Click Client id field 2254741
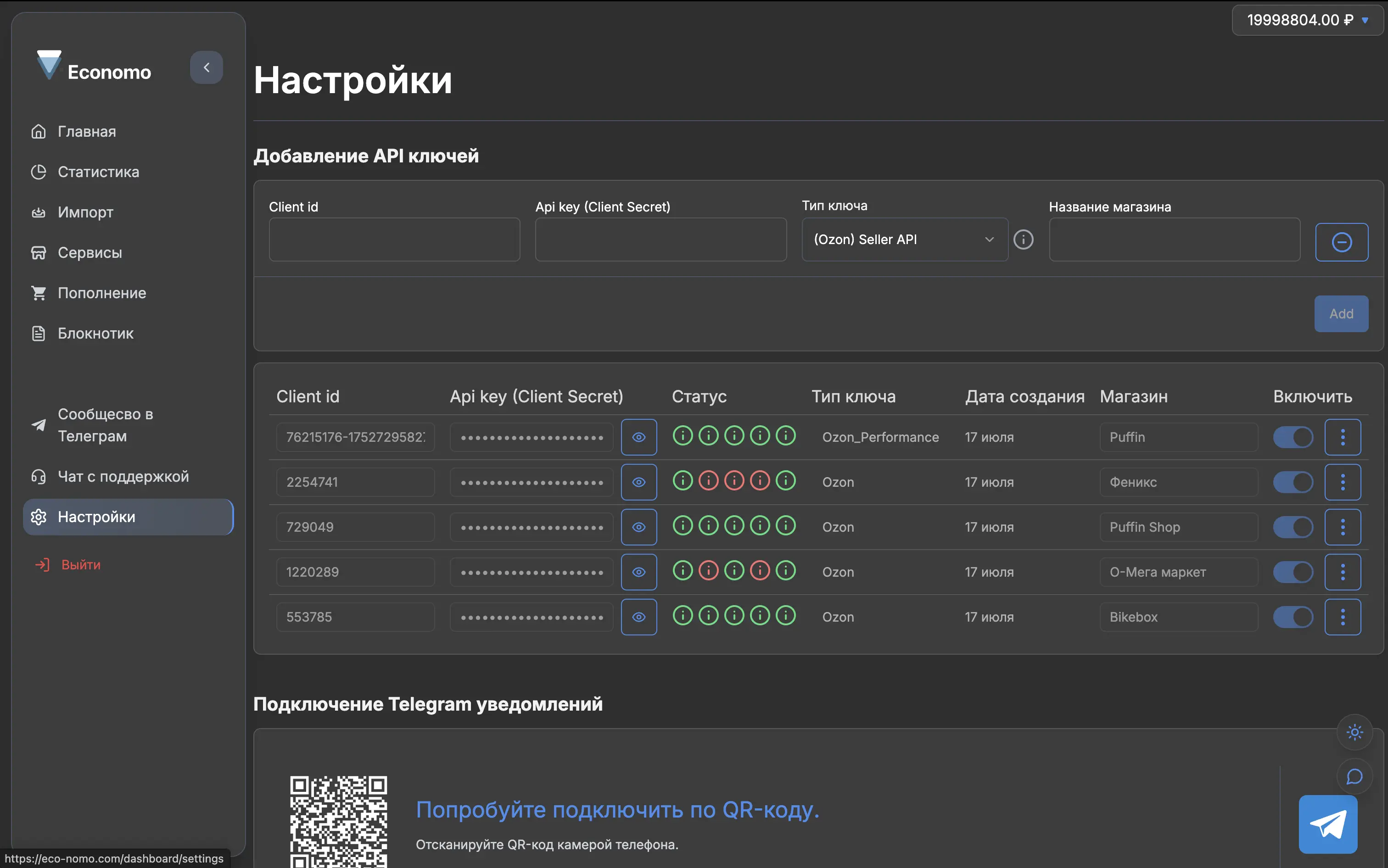The width and height of the screenshot is (1388, 868). point(355,482)
